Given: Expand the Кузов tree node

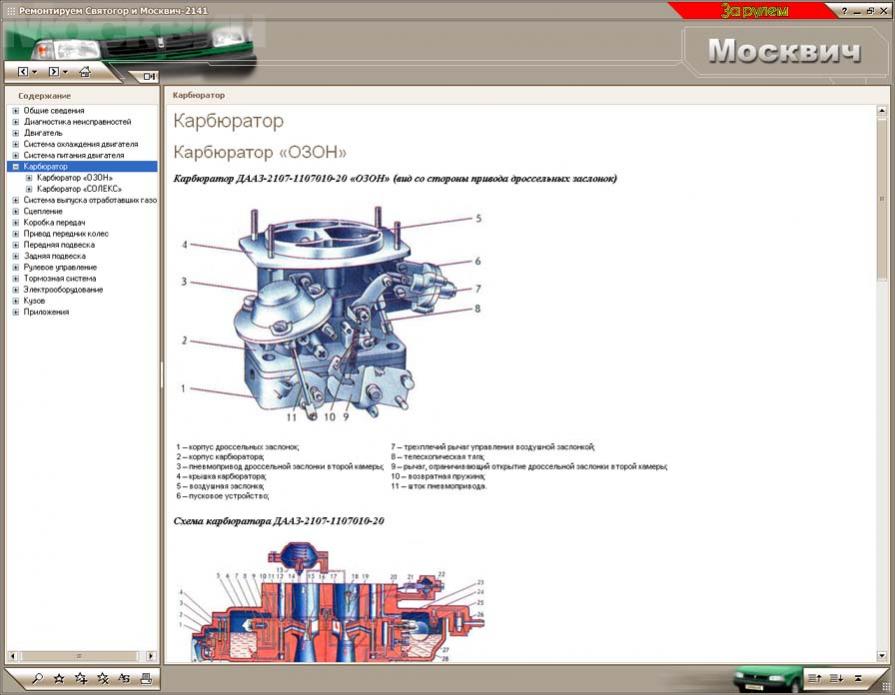Looking at the screenshot, I should pyautogui.click(x=16, y=301).
